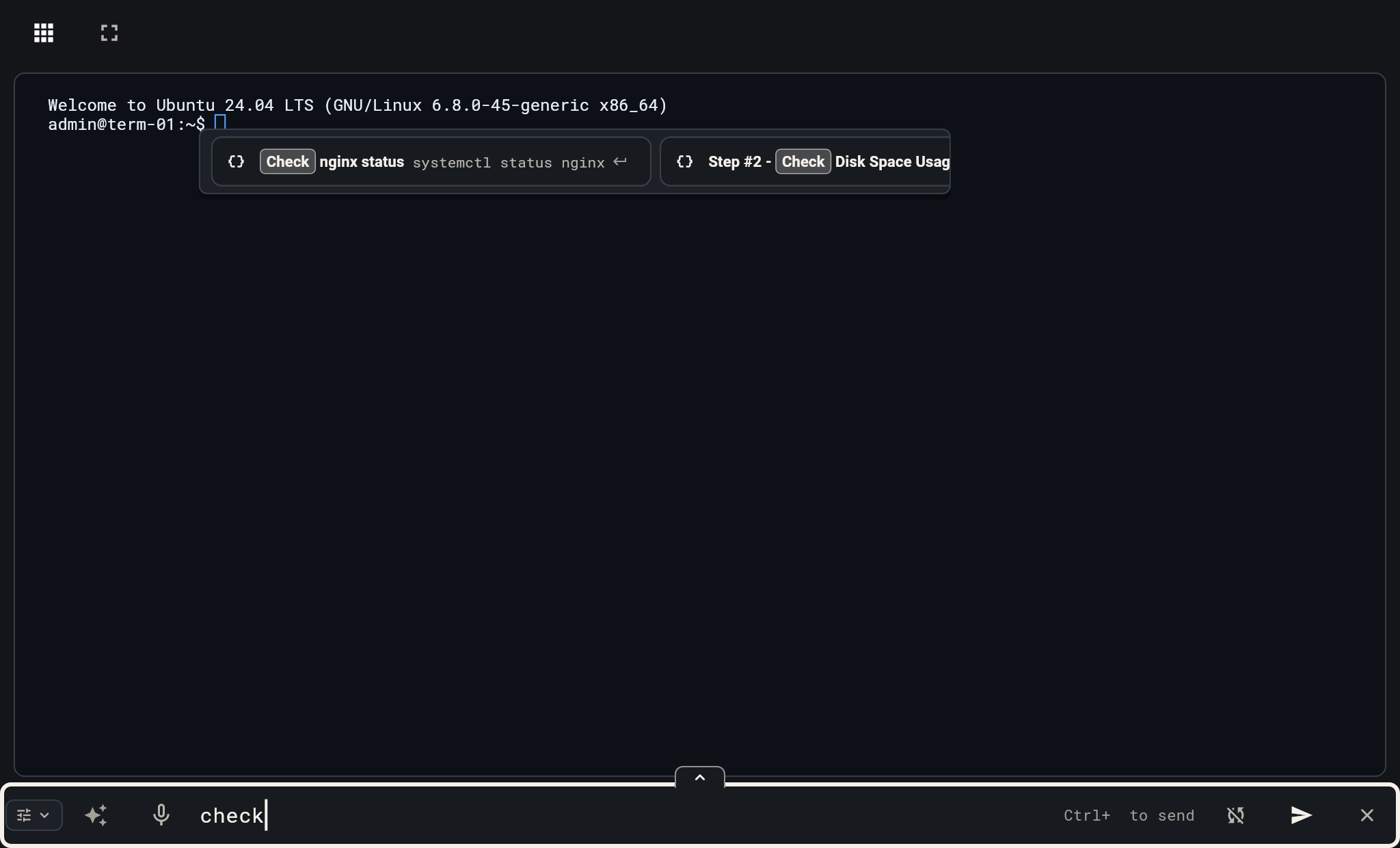Focus the command input field containing 'check'
Viewport: 1400px width, 848px height.
[622, 815]
